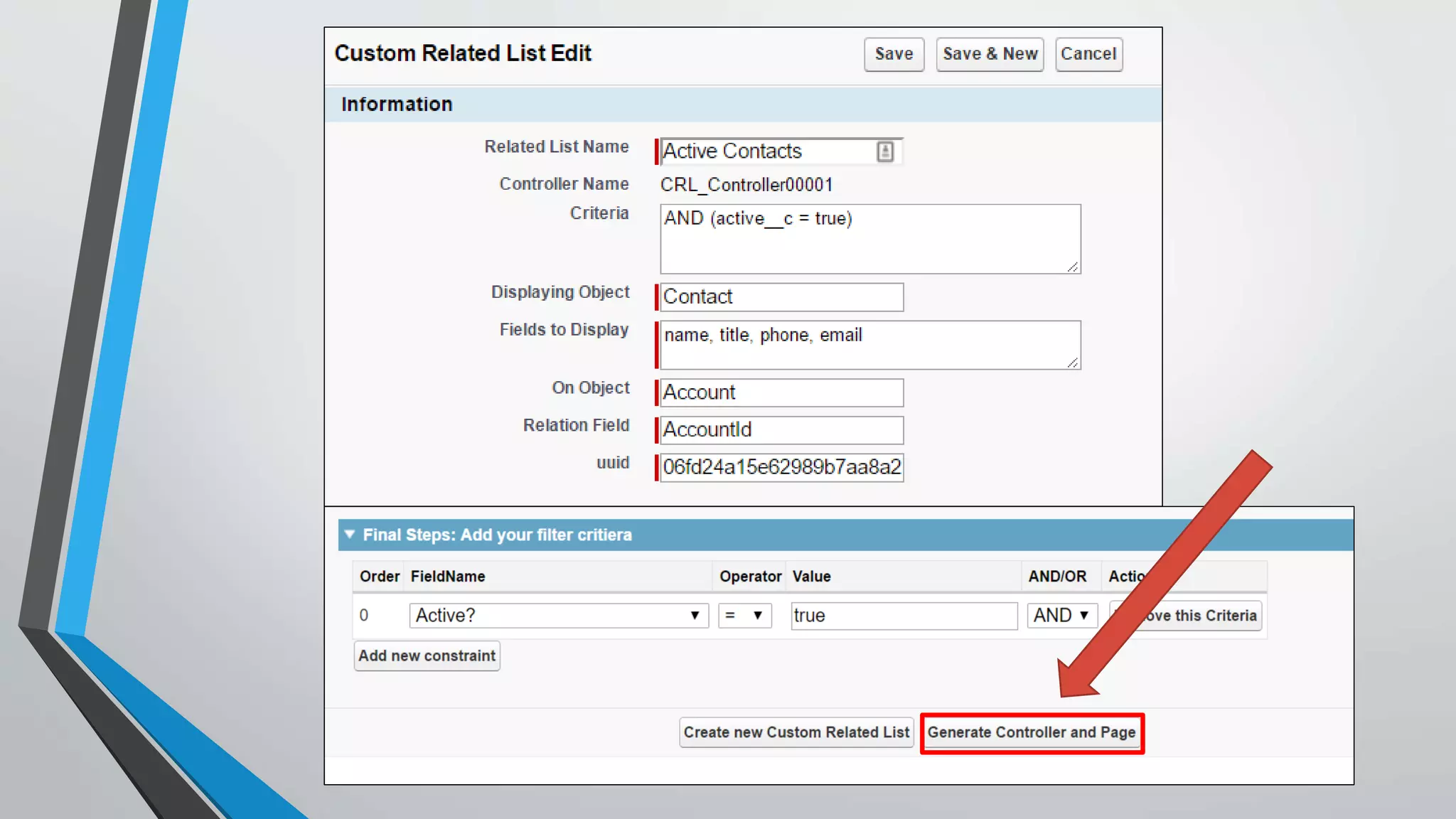Click Generate Controller and Page button
This screenshot has width=1456, height=819.
click(1032, 733)
